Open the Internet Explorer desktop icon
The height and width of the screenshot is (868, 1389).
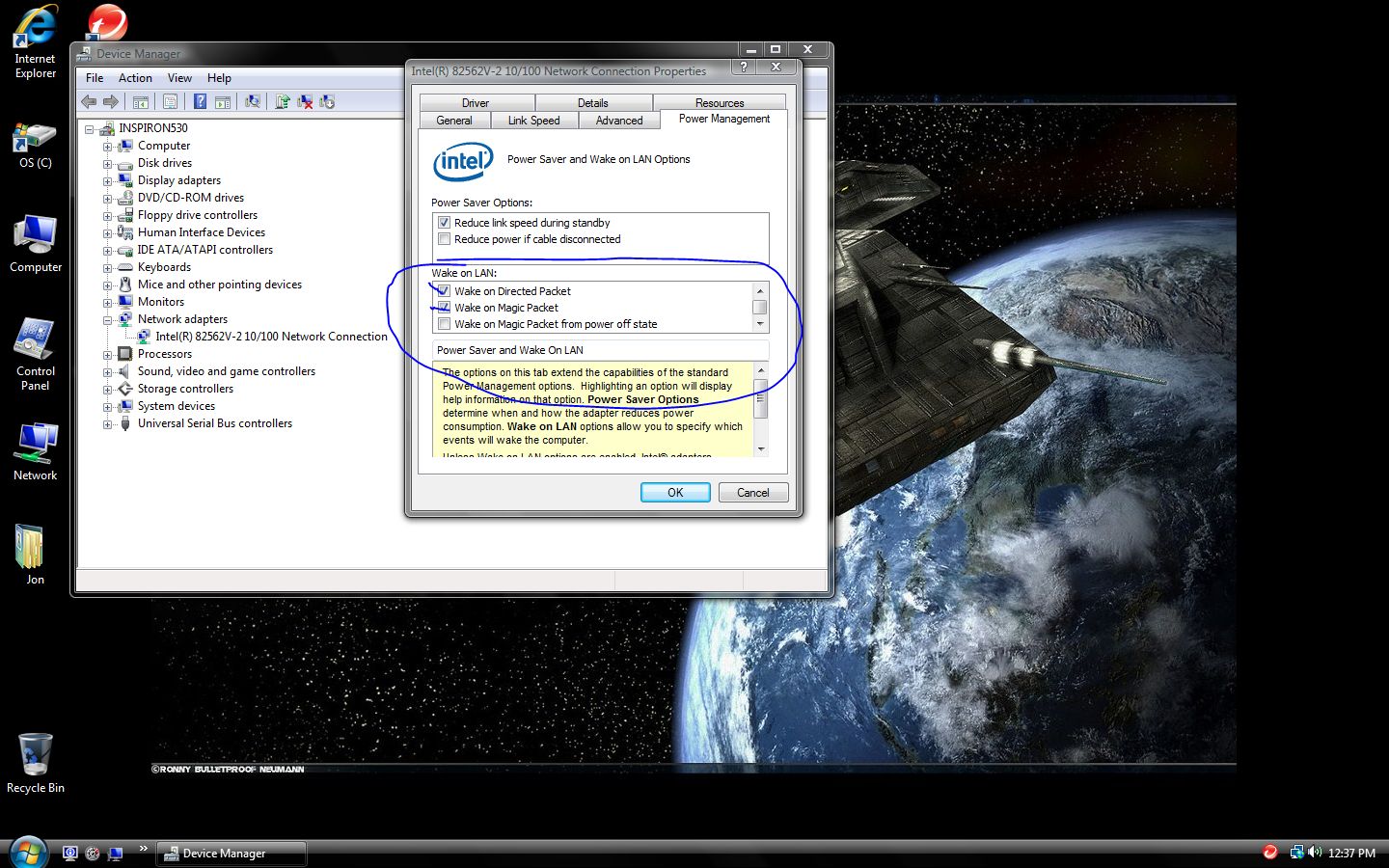click(x=35, y=42)
